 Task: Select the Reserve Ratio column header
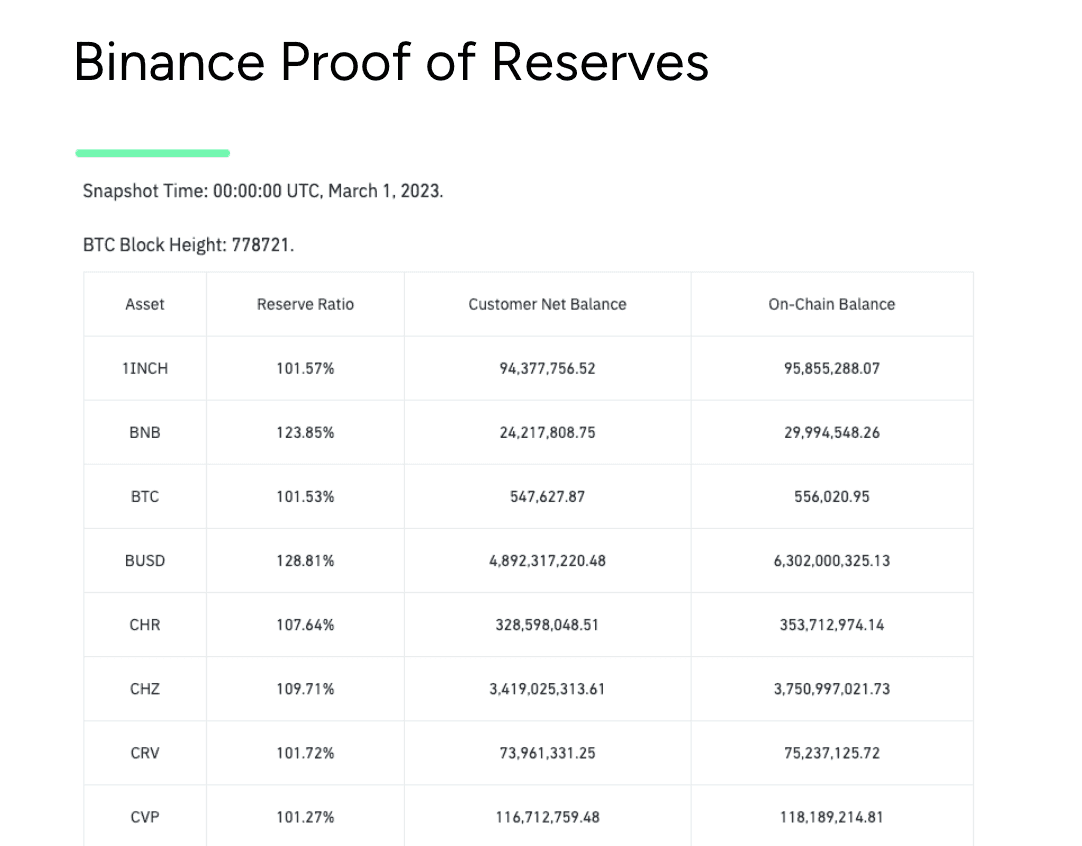point(305,304)
